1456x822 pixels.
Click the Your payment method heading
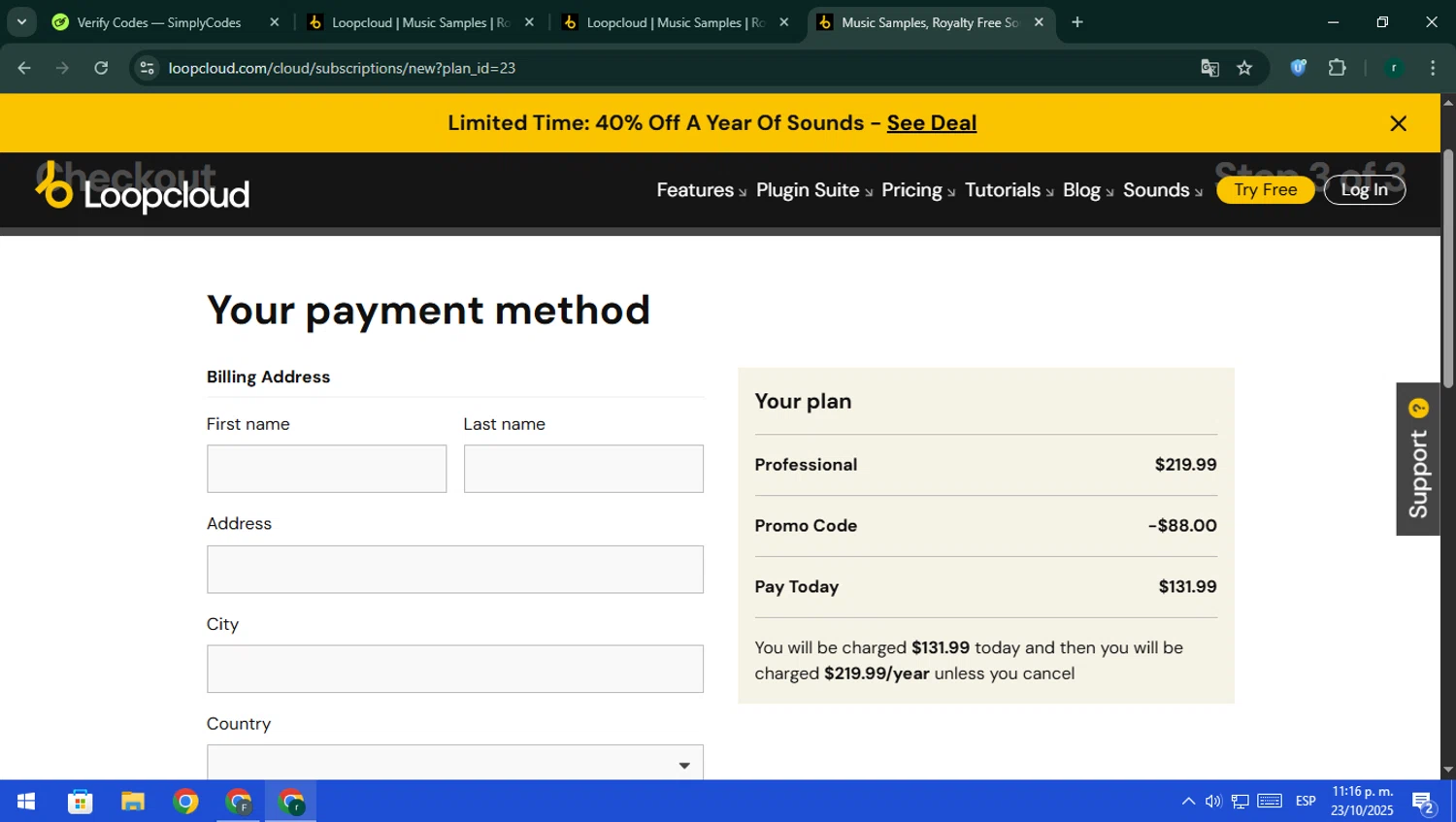click(x=428, y=311)
